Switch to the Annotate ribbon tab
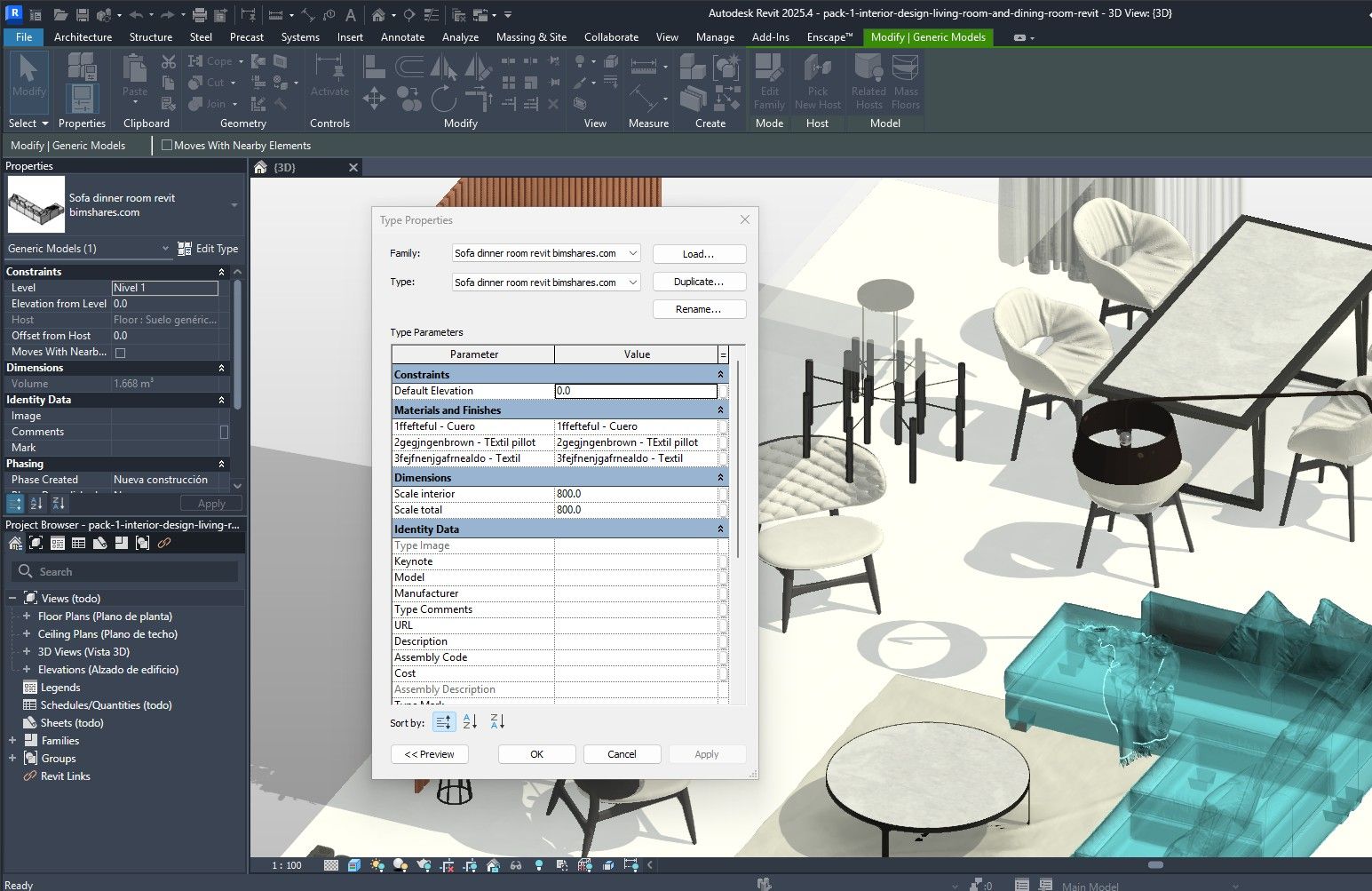This screenshot has height=891, width=1372. [x=402, y=37]
